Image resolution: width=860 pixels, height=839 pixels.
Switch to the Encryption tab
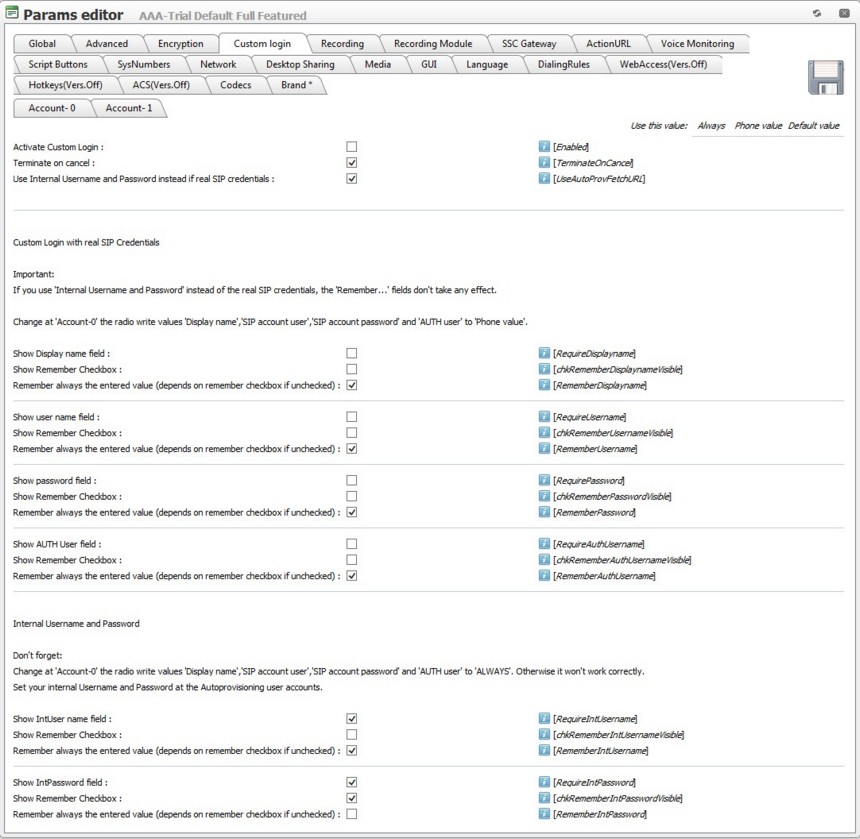click(181, 44)
